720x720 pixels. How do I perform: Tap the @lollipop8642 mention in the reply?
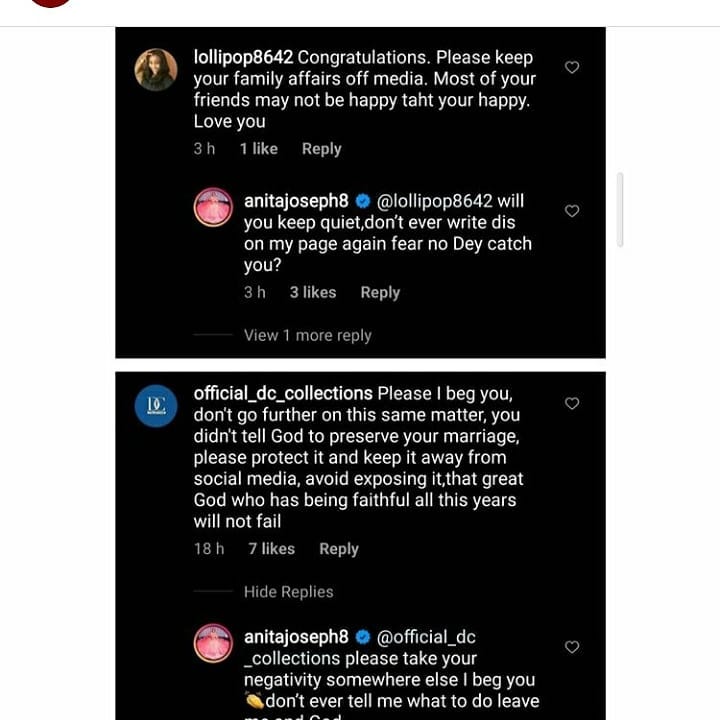[x=435, y=201]
